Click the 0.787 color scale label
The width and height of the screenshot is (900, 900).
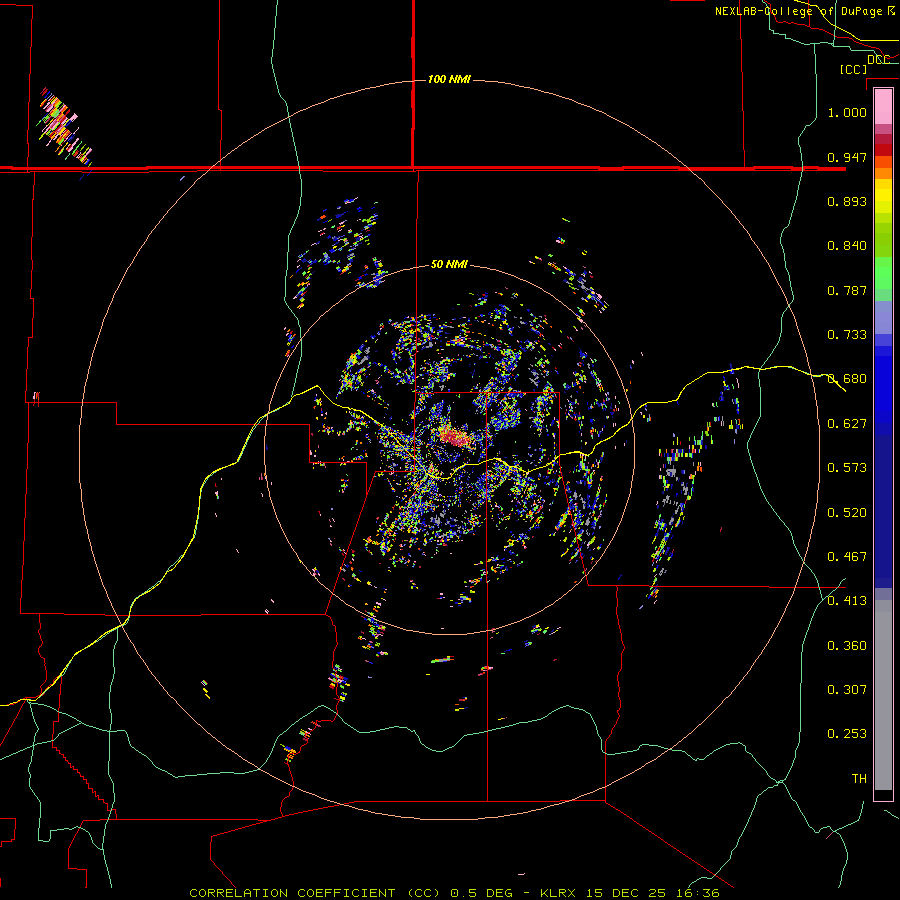(x=847, y=290)
